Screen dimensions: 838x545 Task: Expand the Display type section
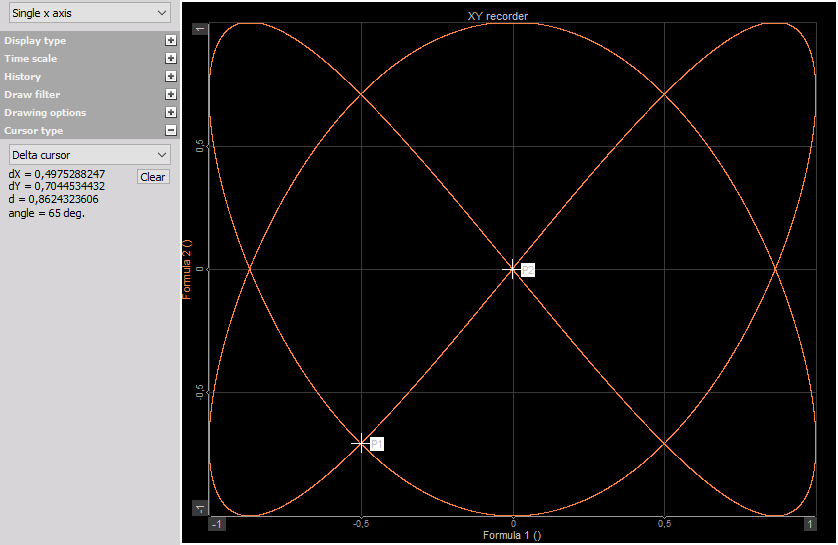170,41
